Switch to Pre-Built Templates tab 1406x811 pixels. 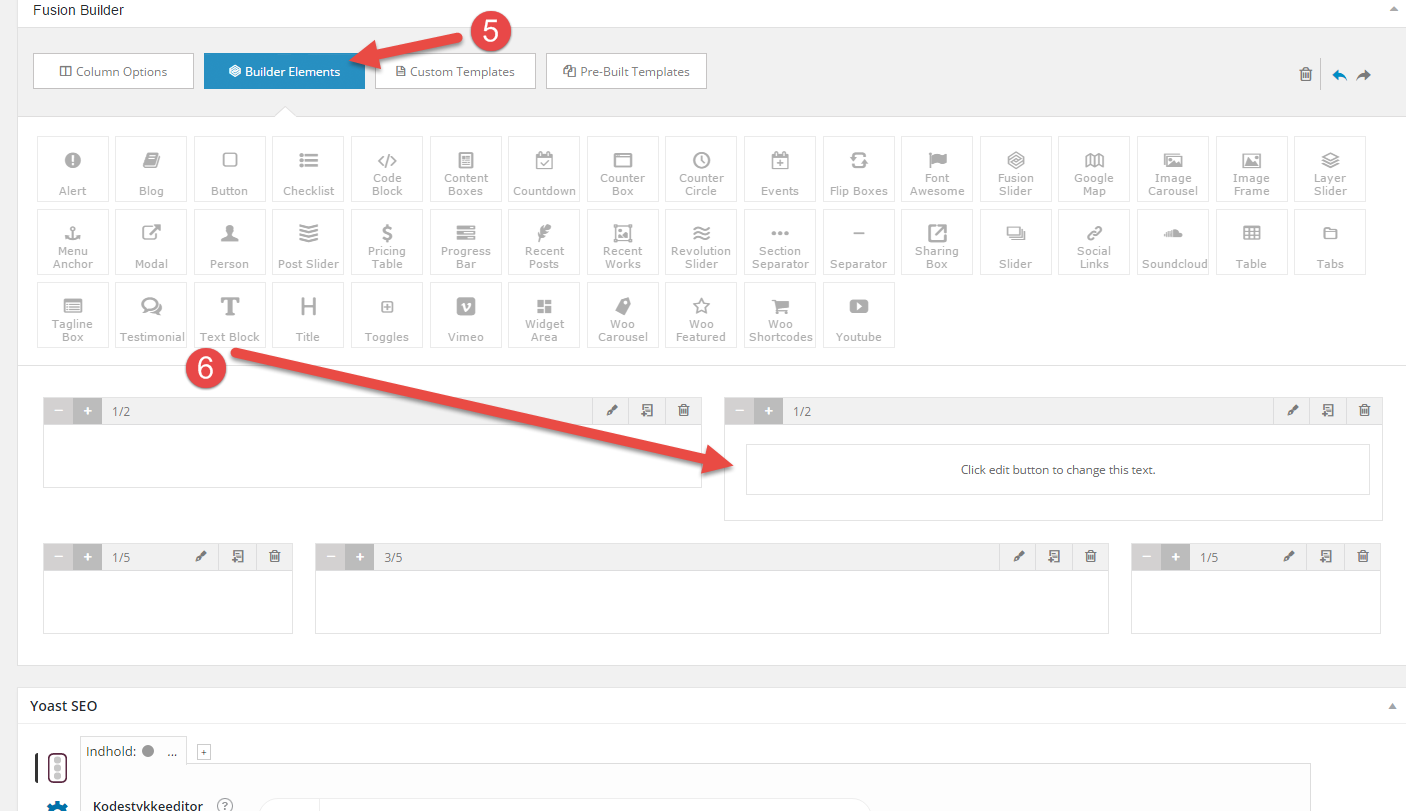[626, 71]
